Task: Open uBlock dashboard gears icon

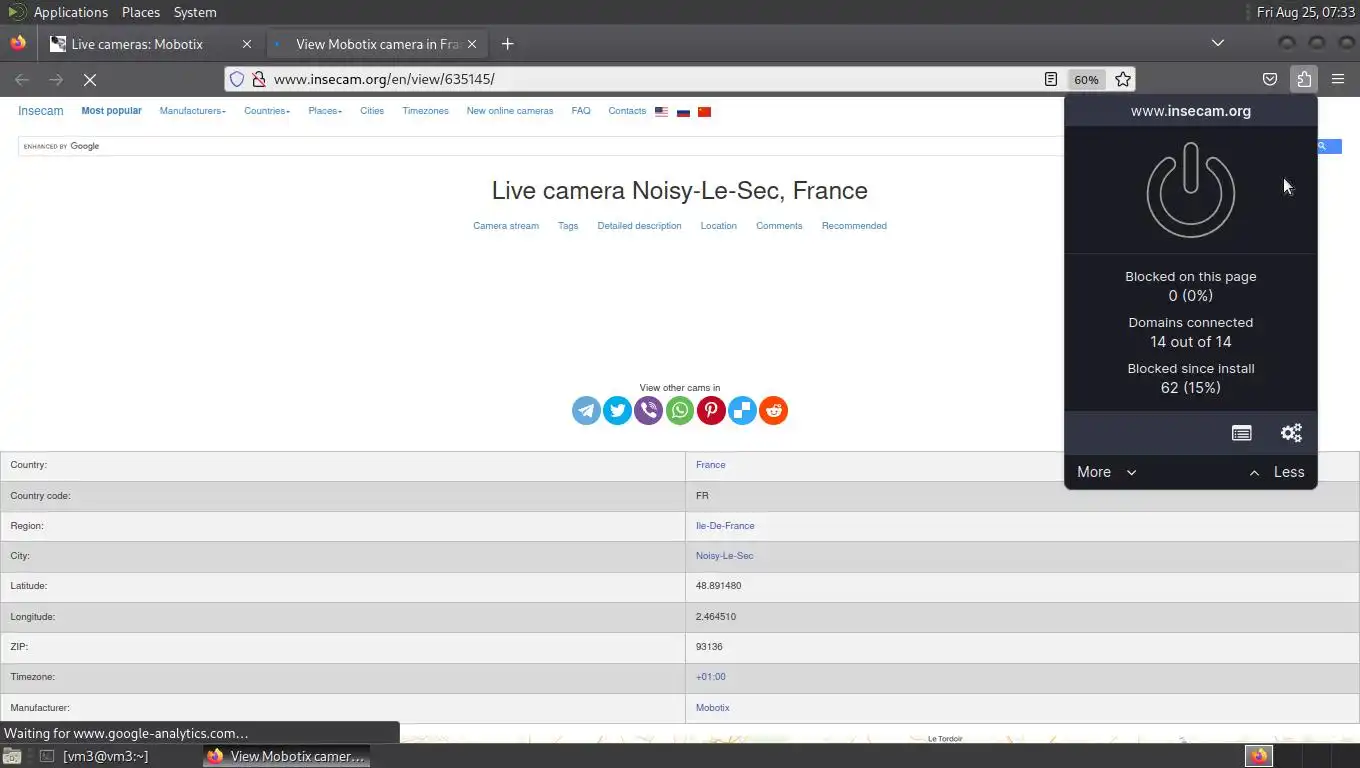Action: pos(1291,433)
